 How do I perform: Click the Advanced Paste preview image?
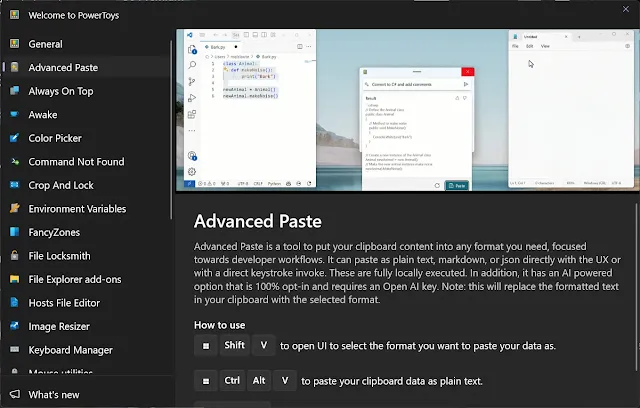(407, 110)
